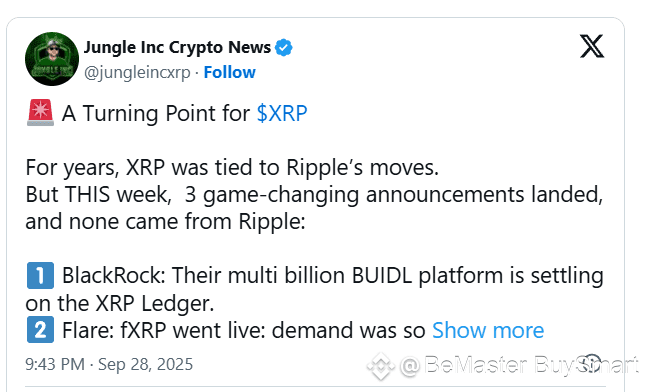Click the BlackRock BUIDL platform sentence
This screenshot has width=646, height=392.
[x=315, y=289]
